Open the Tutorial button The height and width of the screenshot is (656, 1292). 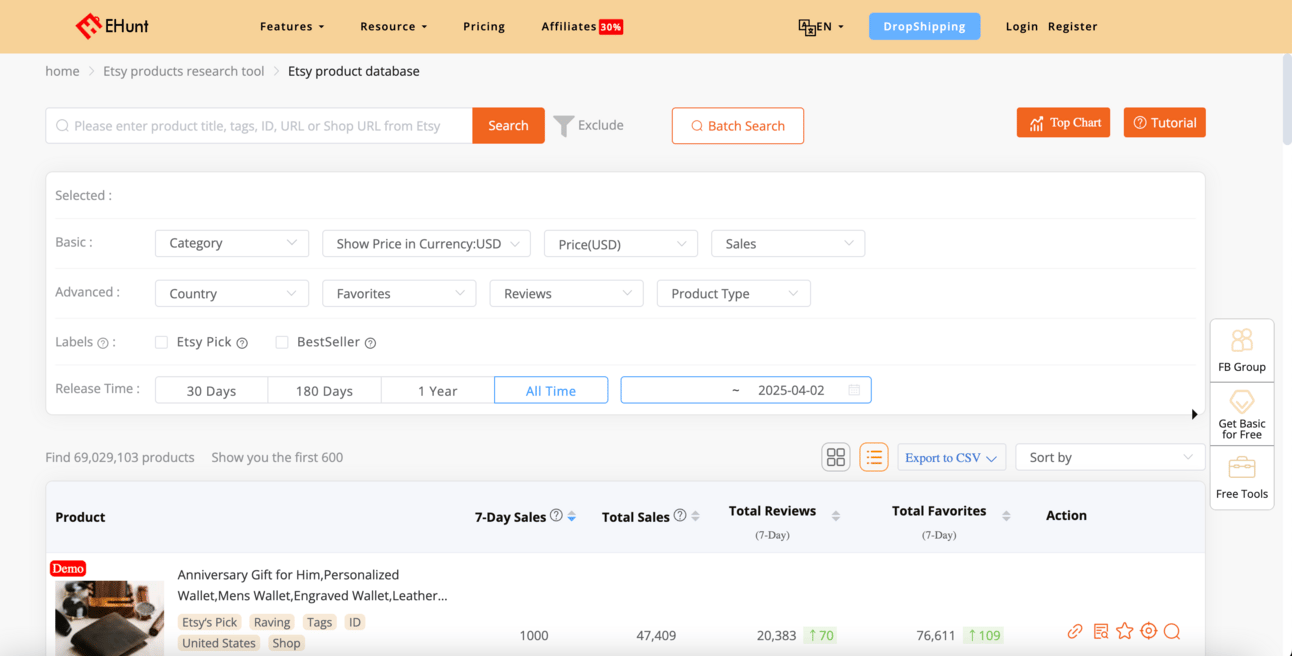click(x=1165, y=123)
